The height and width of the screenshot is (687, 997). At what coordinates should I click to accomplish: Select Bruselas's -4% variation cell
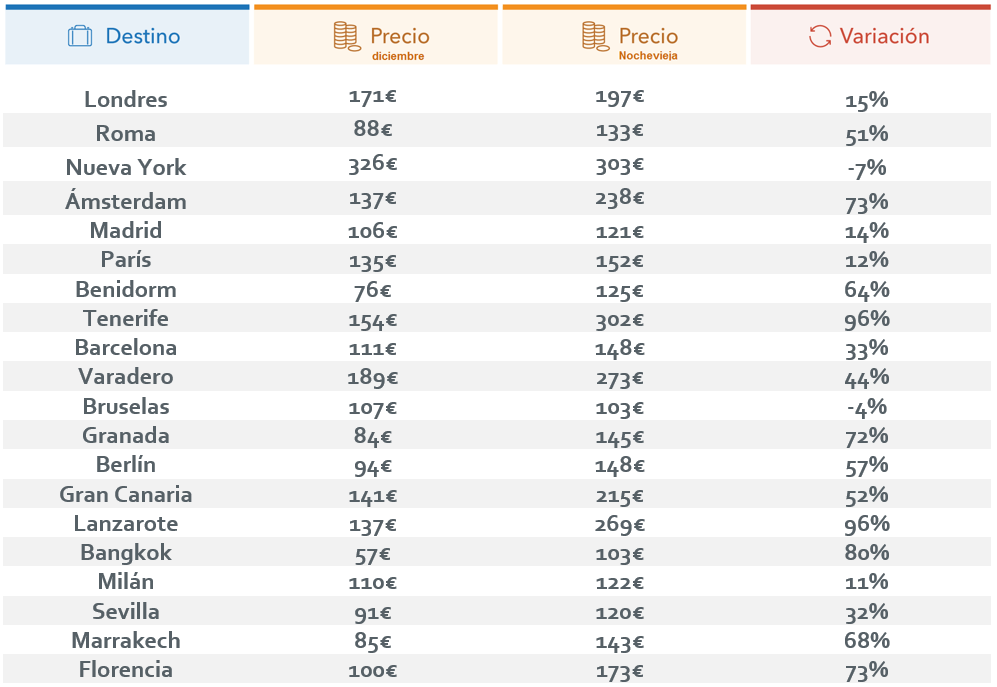click(867, 407)
